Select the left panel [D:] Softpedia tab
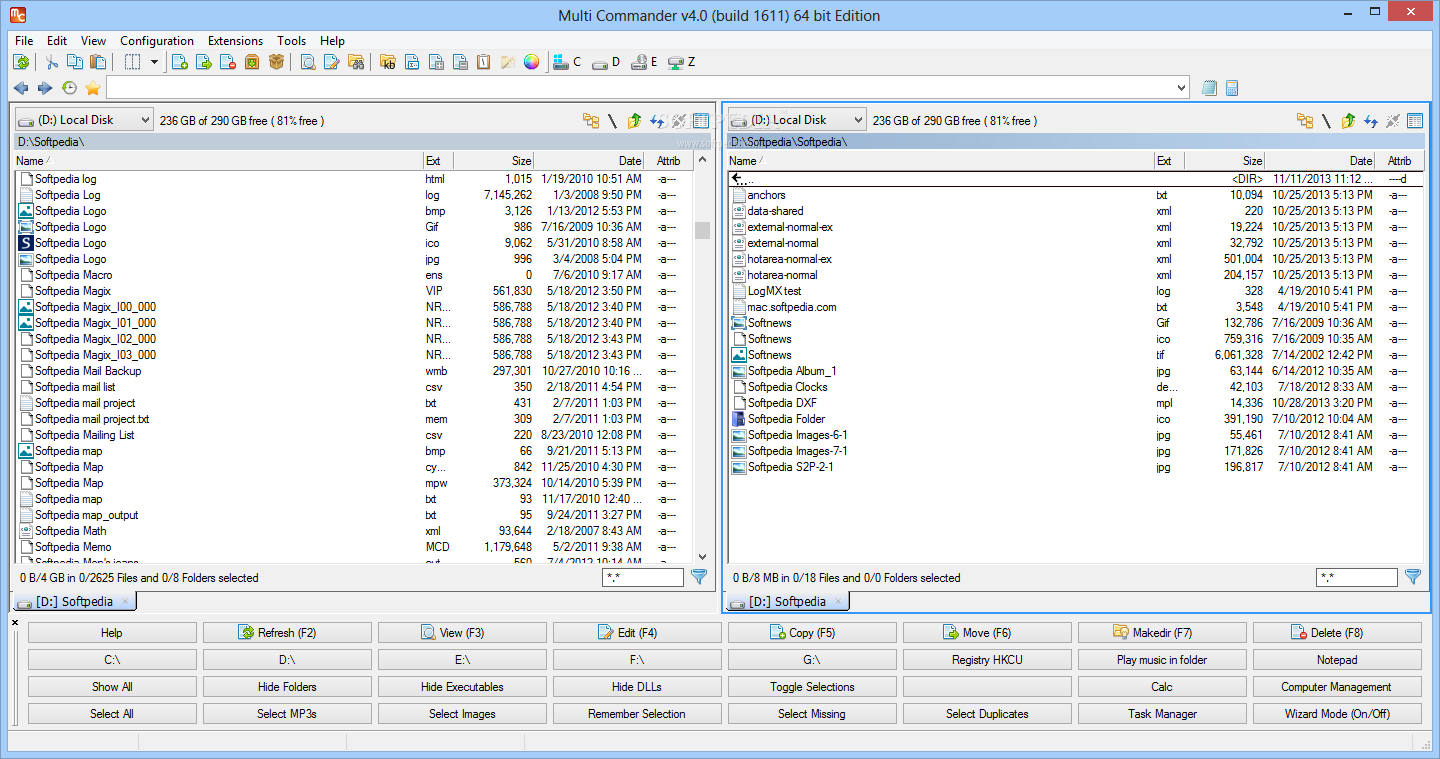Image resolution: width=1440 pixels, height=759 pixels. point(75,601)
